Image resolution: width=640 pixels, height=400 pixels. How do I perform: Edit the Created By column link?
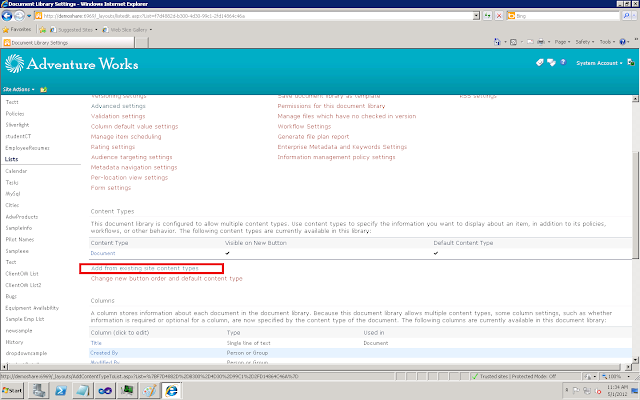(104, 353)
